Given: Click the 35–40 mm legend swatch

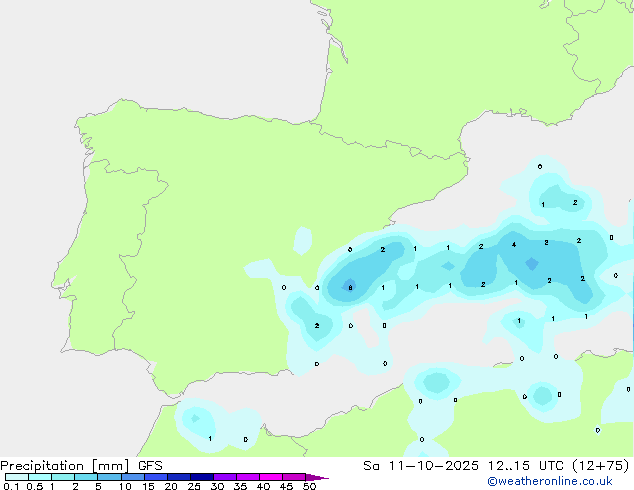Looking at the screenshot, I should pyautogui.click(x=248, y=477).
